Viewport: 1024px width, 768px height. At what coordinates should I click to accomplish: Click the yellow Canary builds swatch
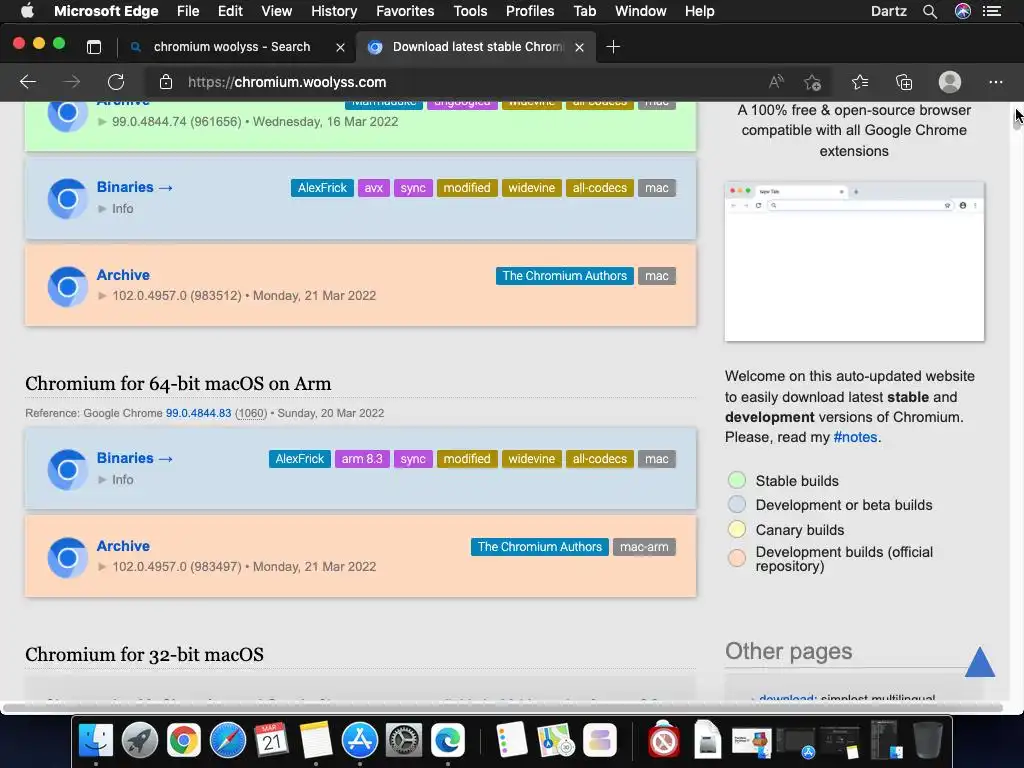click(x=737, y=529)
